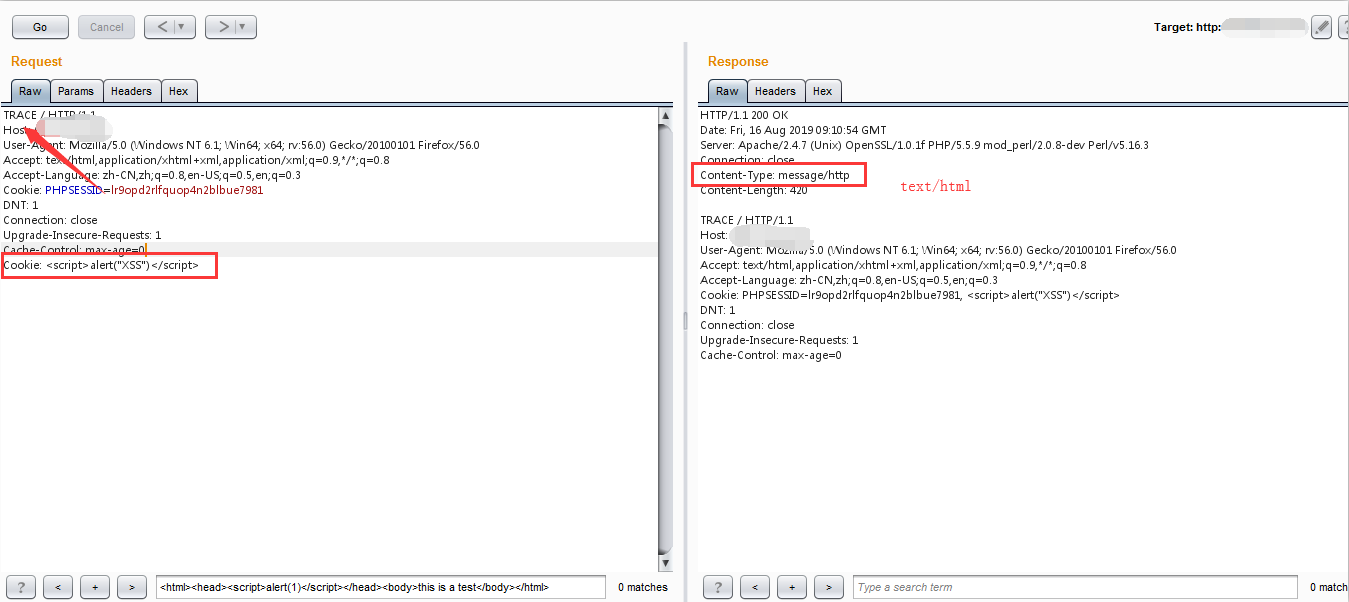
Task: Click the response body DNT: 1 line
Action: [718, 310]
